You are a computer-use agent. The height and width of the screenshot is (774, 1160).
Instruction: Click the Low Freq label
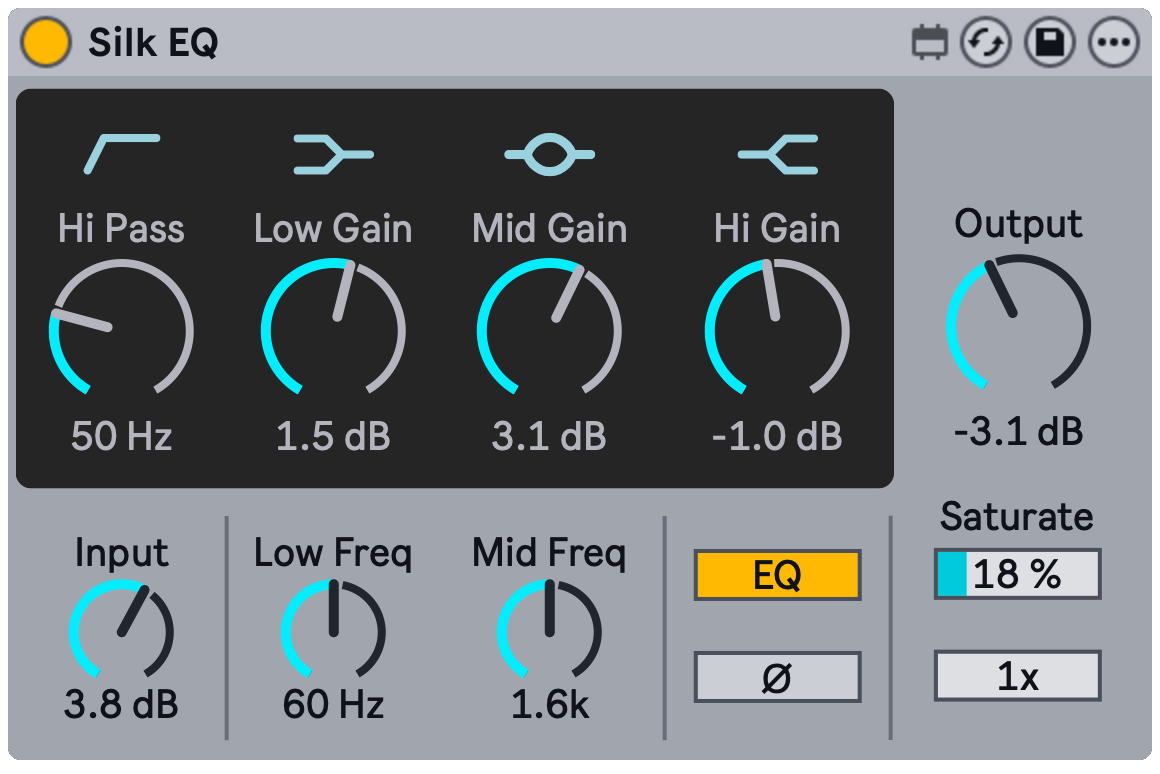coord(334,553)
